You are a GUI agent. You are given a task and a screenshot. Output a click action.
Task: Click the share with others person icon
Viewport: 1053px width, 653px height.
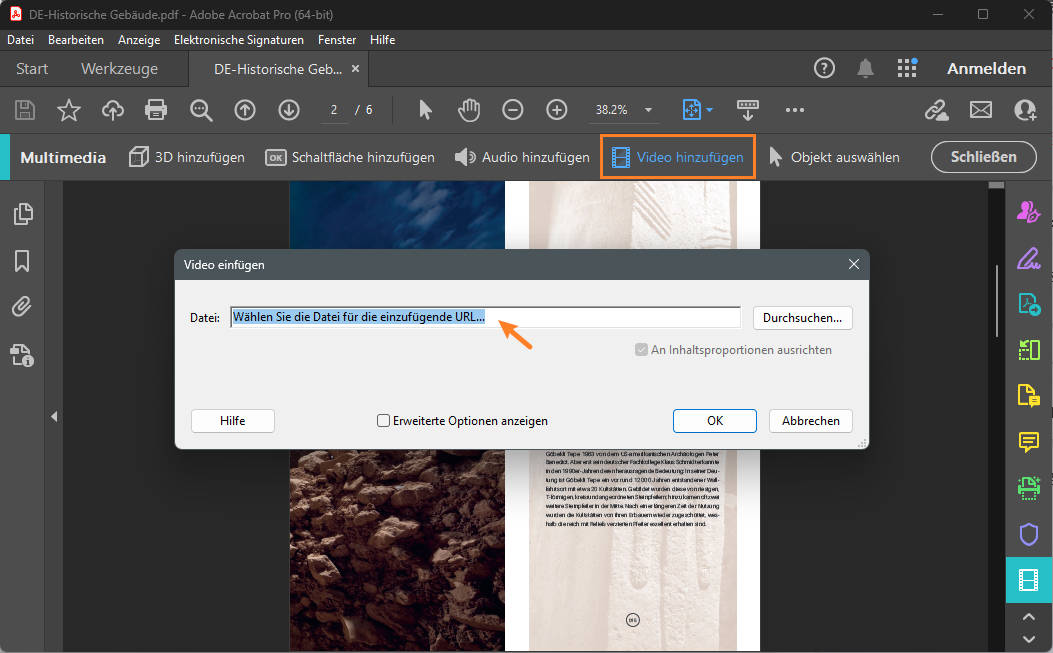(1025, 110)
